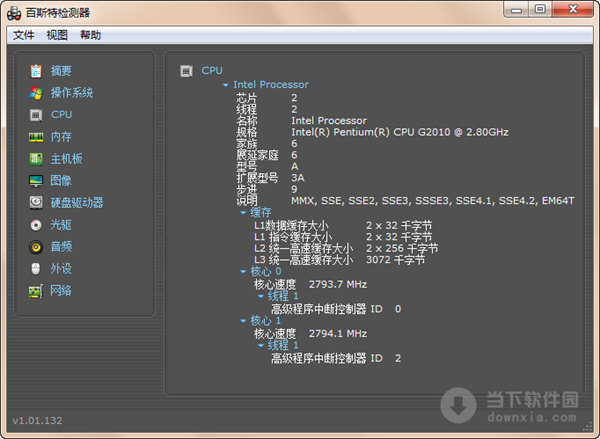
Task: Click 高级程序中断控制器 ID 0 row
Action: point(336,309)
